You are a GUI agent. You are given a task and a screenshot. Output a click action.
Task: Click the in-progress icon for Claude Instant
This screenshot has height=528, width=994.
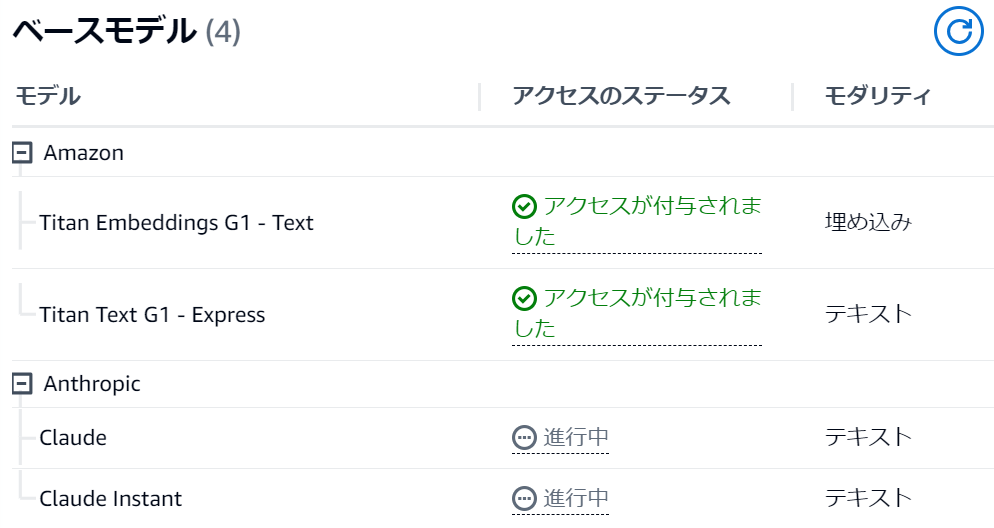tap(524, 498)
